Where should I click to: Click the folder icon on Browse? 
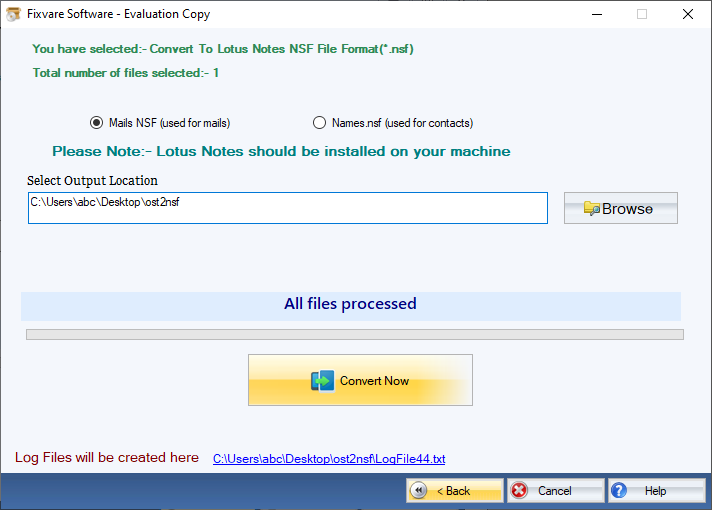click(592, 208)
